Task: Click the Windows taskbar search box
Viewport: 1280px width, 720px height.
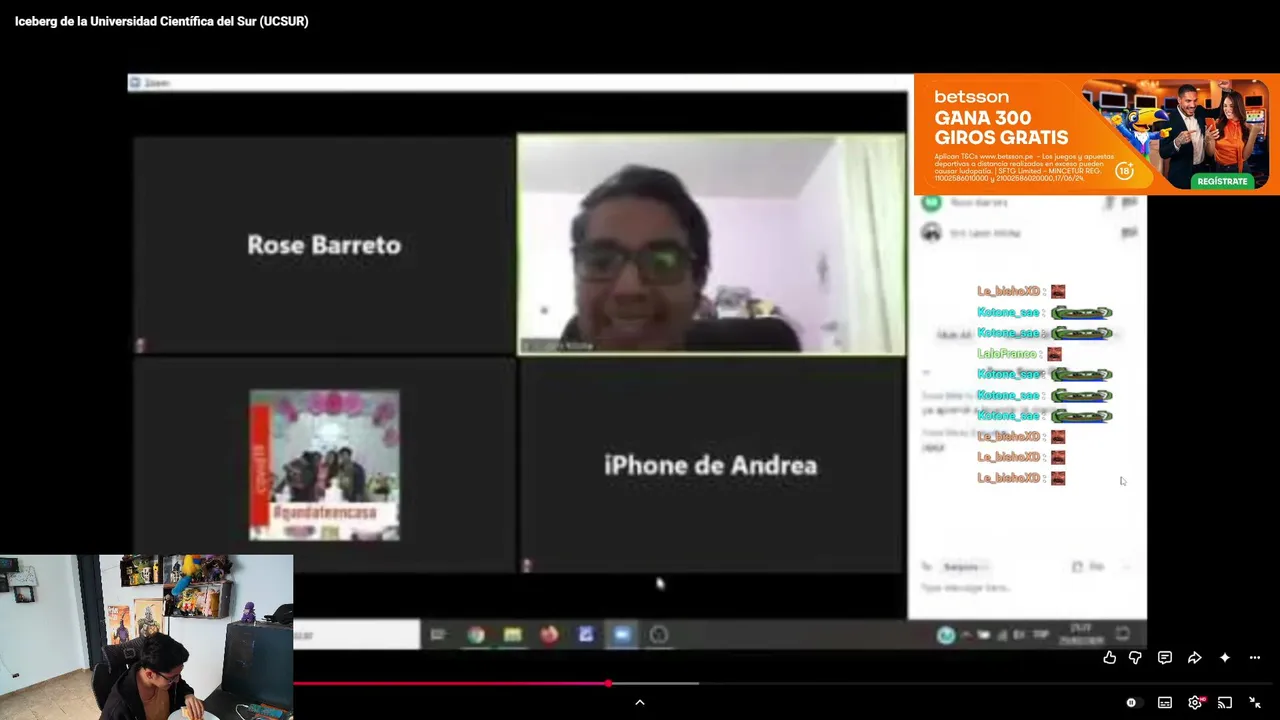Action: click(x=357, y=635)
